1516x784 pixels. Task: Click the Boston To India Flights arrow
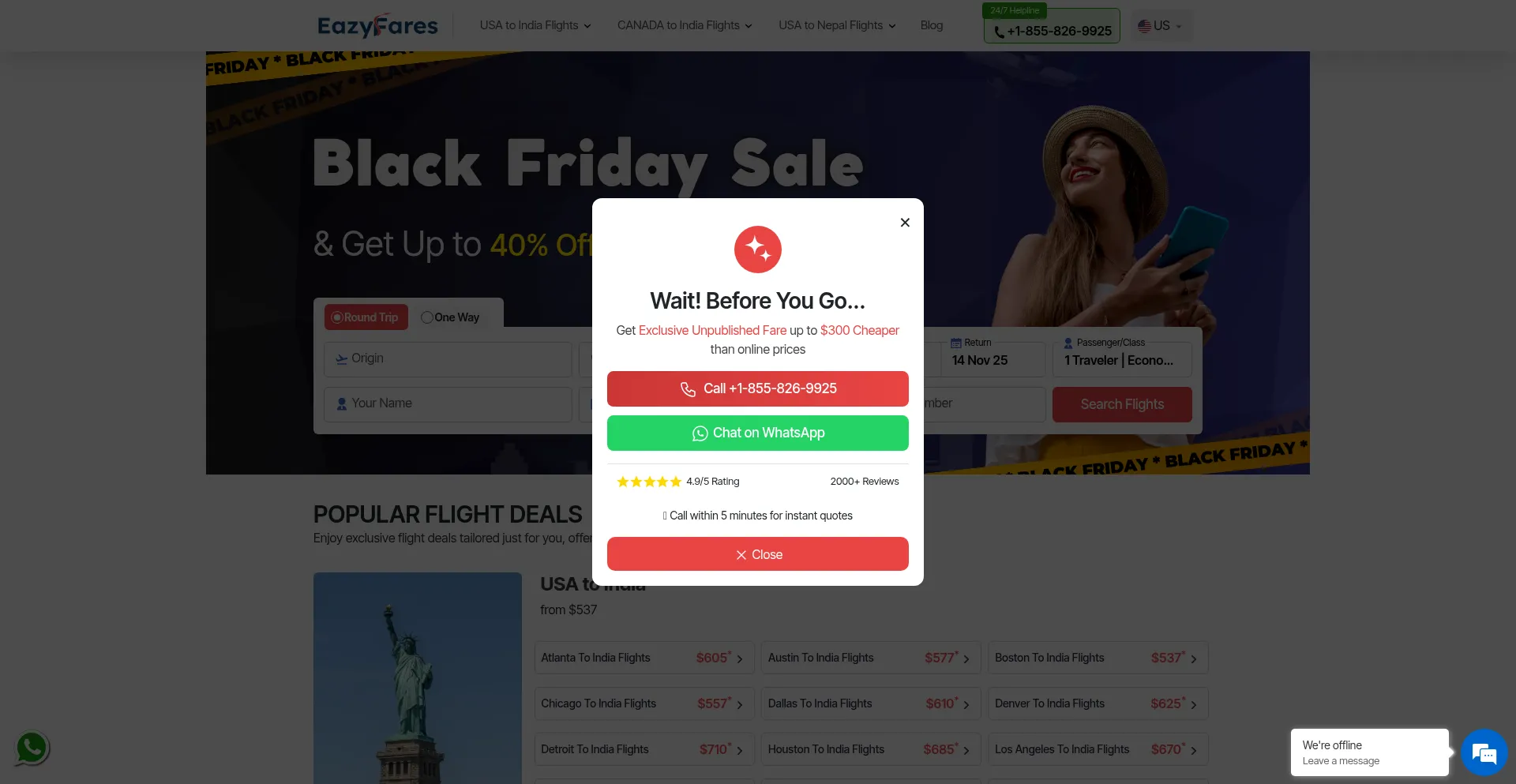pyautogui.click(x=1194, y=658)
